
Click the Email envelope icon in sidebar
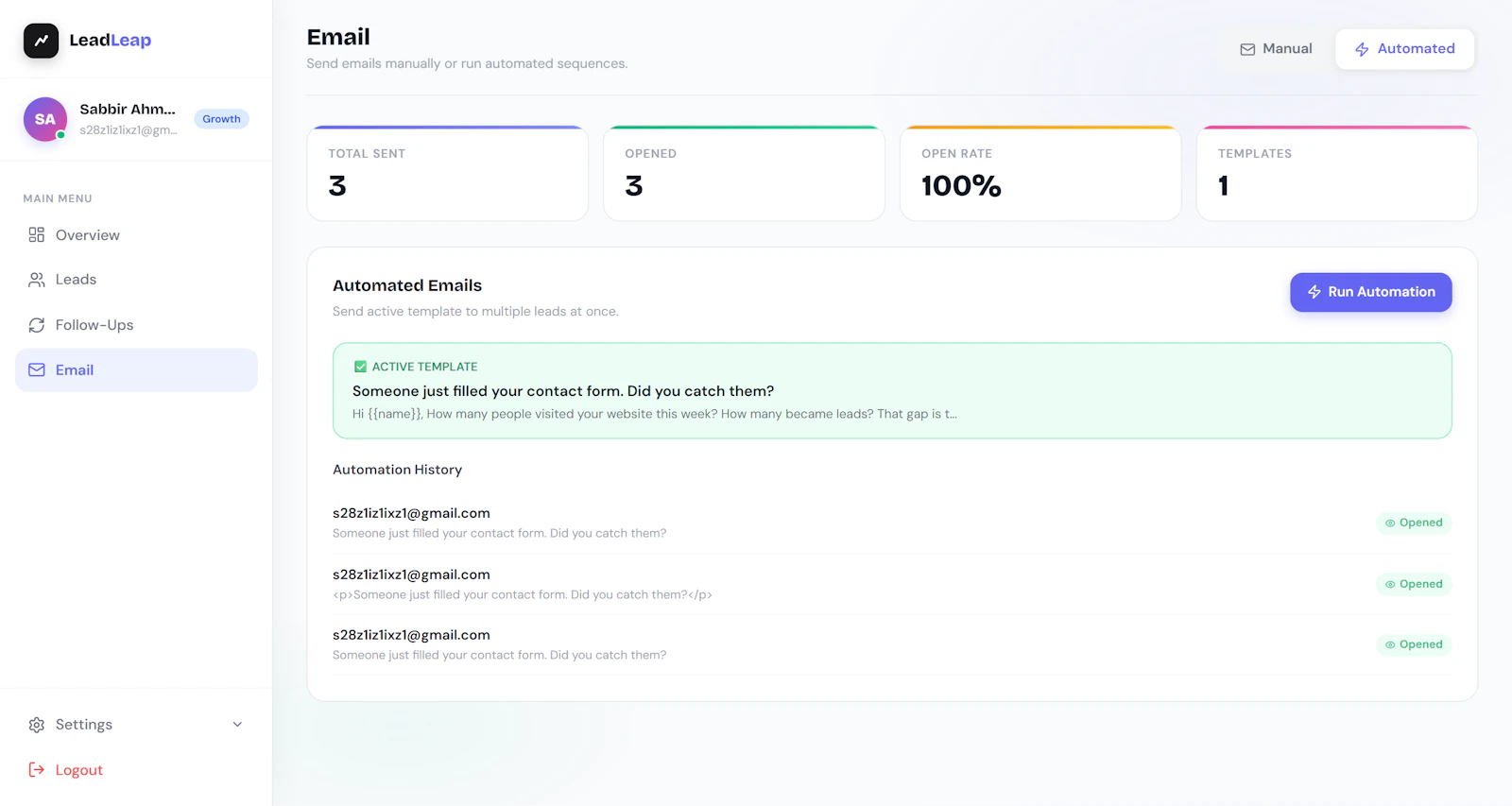pos(37,370)
